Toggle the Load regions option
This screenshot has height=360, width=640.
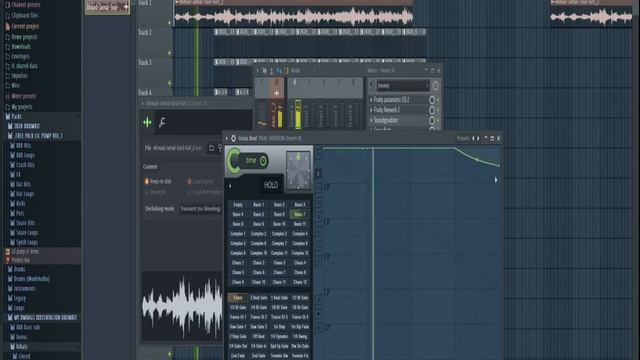tap(189, 181)
